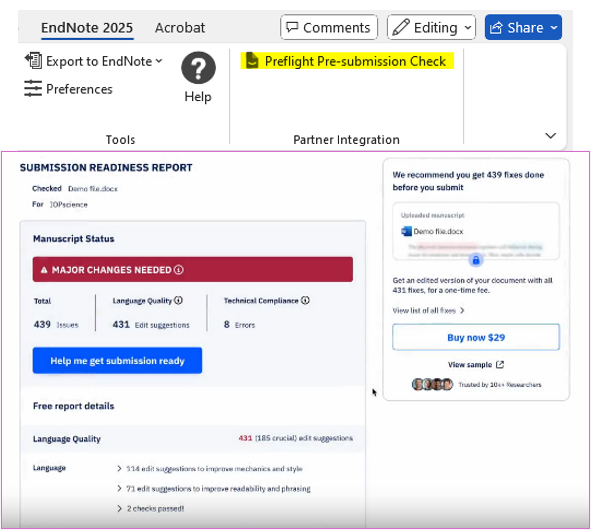
Task: Open Preferences sliders icon
Action: pyautogui.click(x=33, y=88)
